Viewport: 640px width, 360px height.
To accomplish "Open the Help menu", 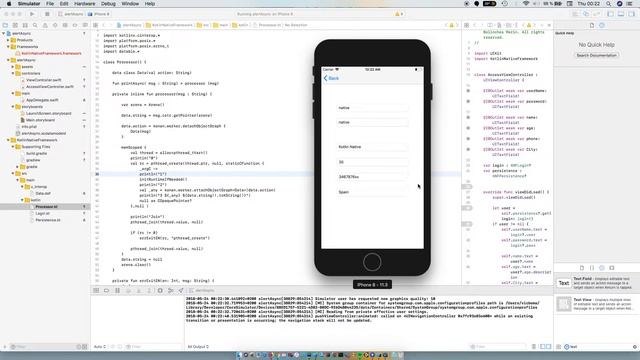I will pos(150,4).
